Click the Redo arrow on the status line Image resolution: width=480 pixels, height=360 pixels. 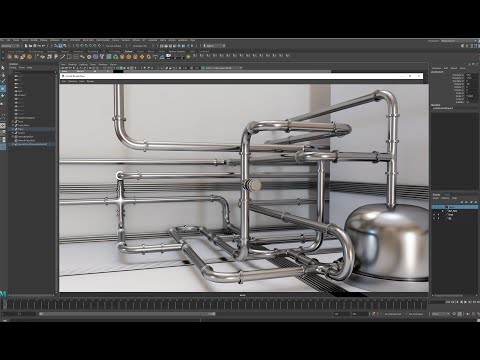point(43,46)
